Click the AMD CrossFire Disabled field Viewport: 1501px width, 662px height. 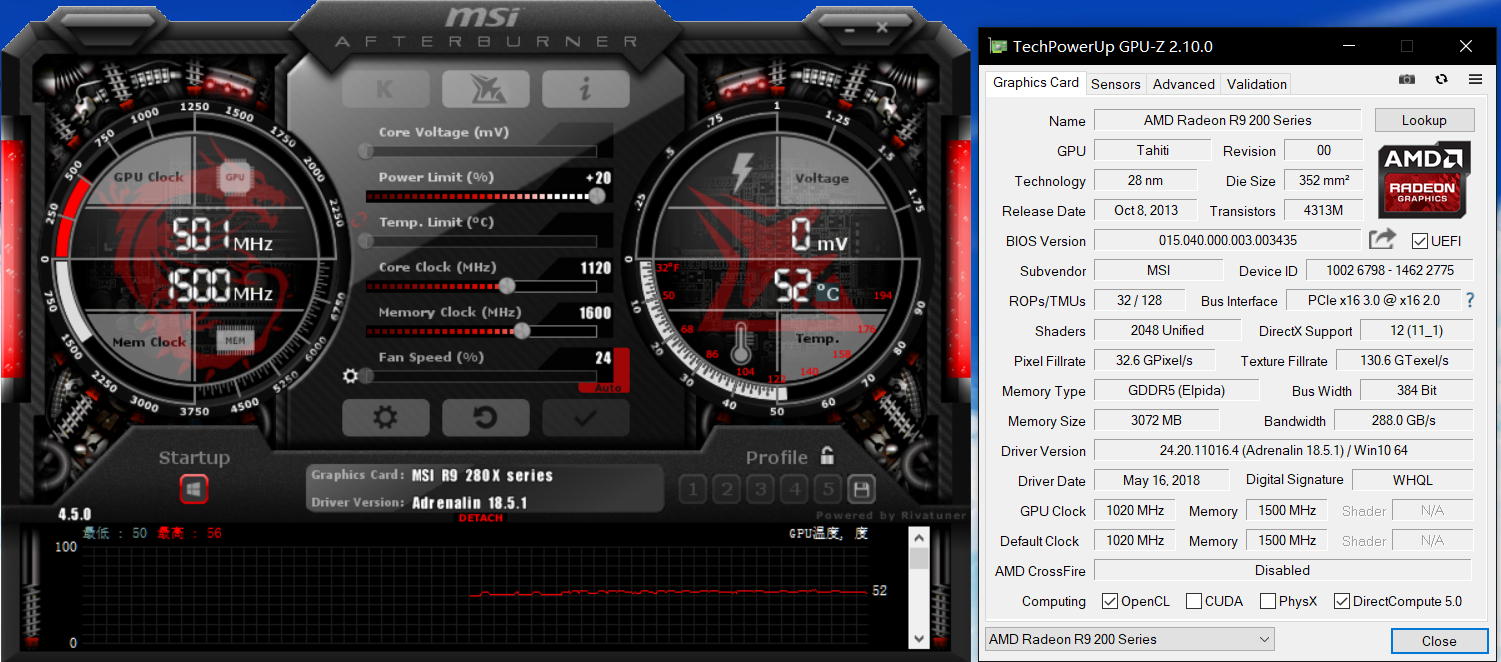[1283, 570]
